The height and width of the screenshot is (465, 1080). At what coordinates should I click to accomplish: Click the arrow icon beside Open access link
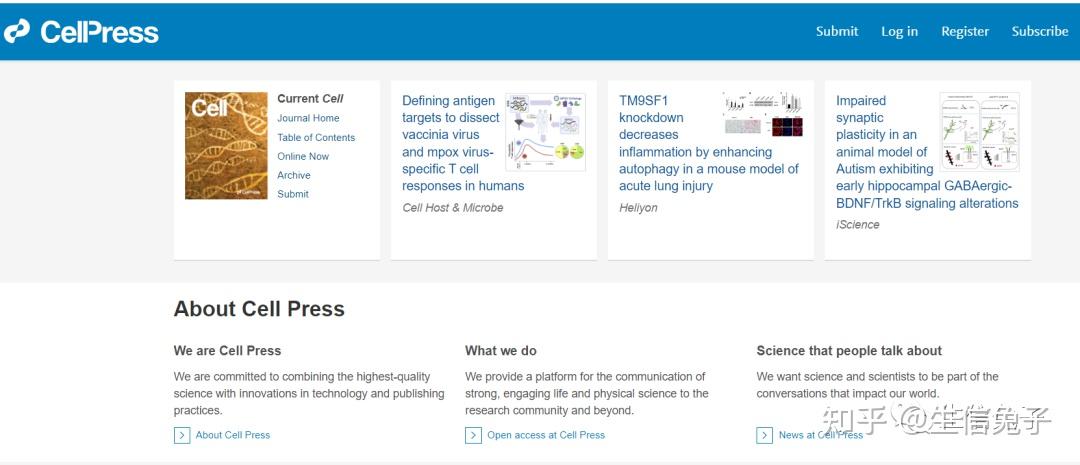(x=473, y=435)
